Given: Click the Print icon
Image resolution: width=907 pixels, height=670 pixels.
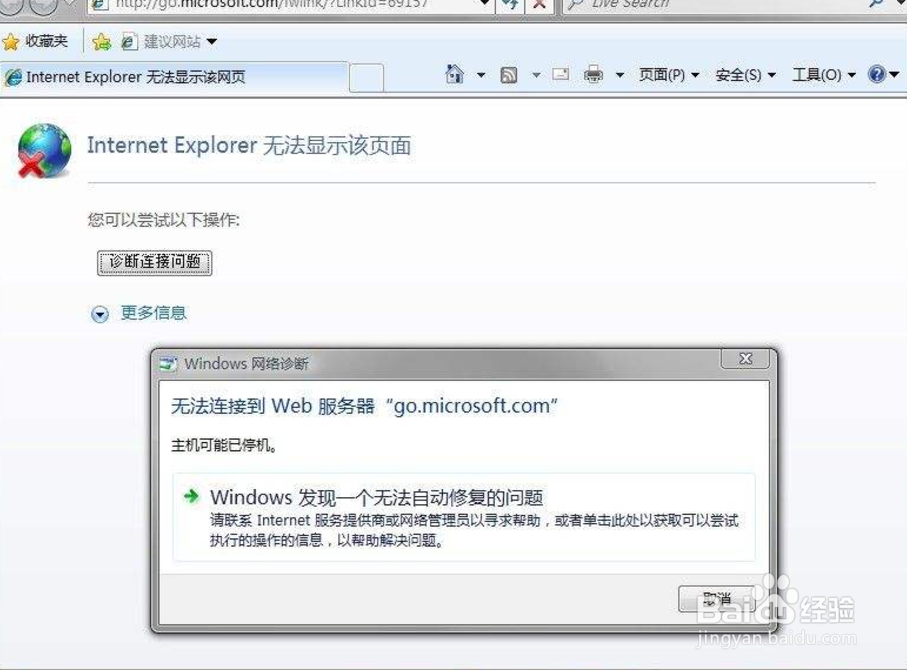Looking at the screenshot, I should coord(593,75).
